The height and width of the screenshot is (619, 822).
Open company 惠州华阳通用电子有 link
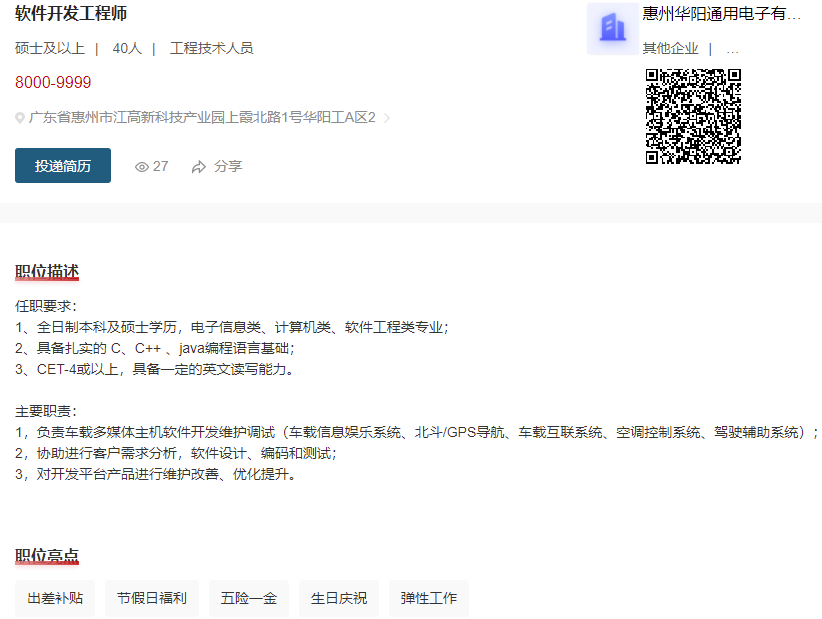pyautogui.click(x=721, y=14)
